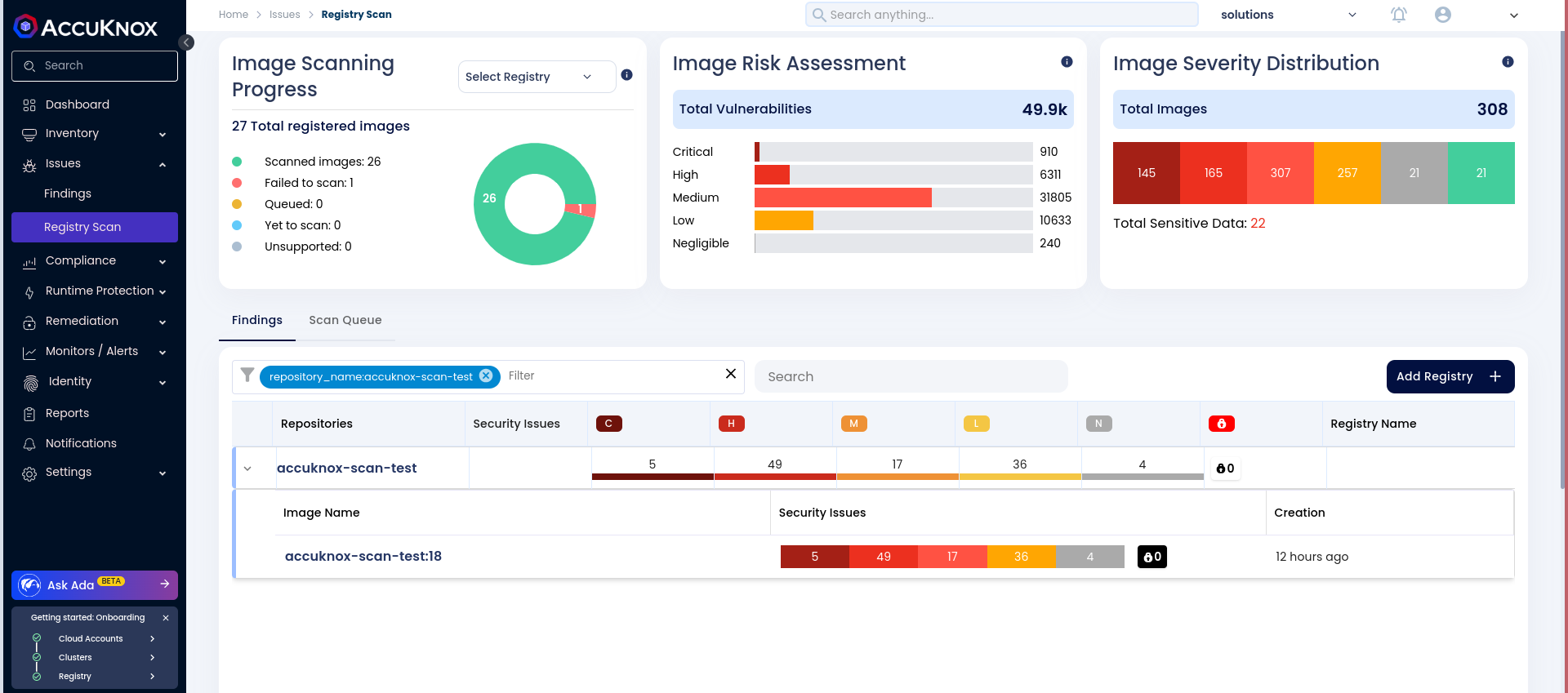Click the Add Registry button
The width and height of the screenshot is (1568, 693).
tap(1450, 376)
